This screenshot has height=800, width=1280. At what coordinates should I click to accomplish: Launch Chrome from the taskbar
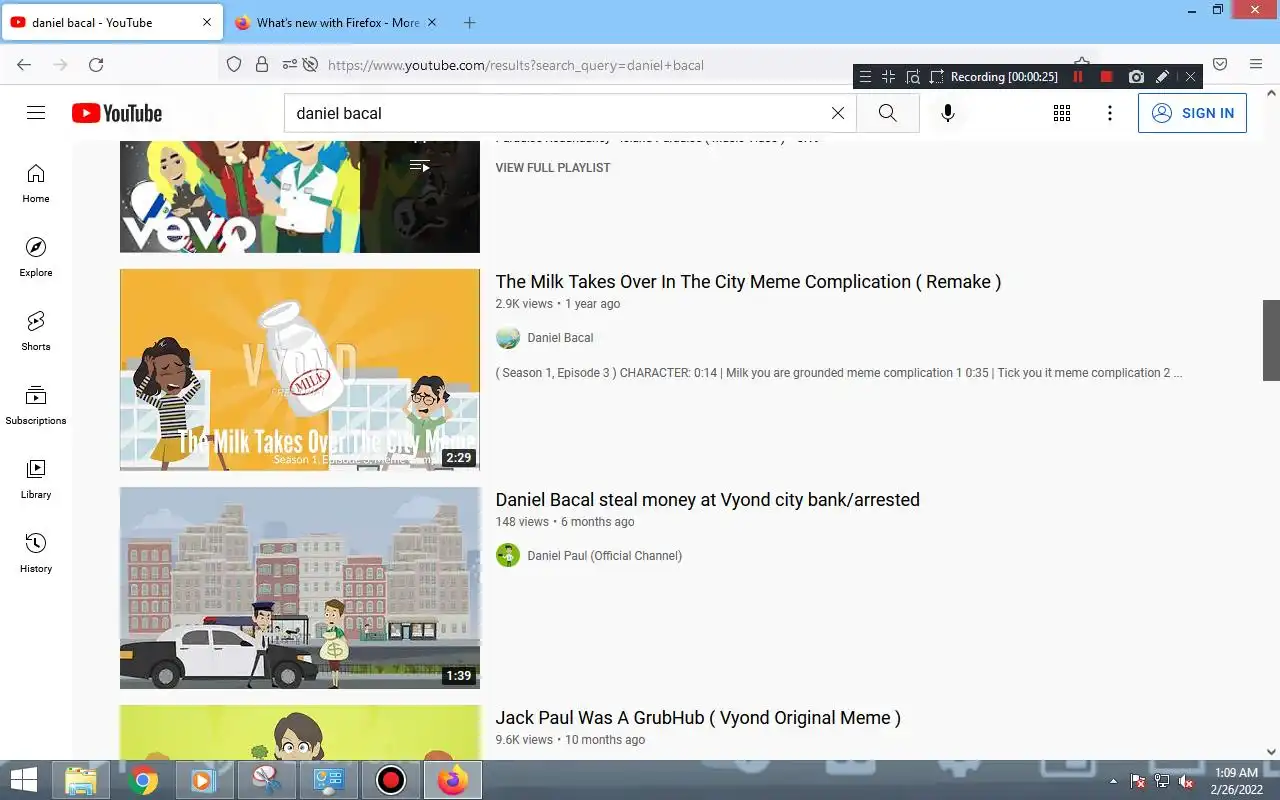[143, 780]
